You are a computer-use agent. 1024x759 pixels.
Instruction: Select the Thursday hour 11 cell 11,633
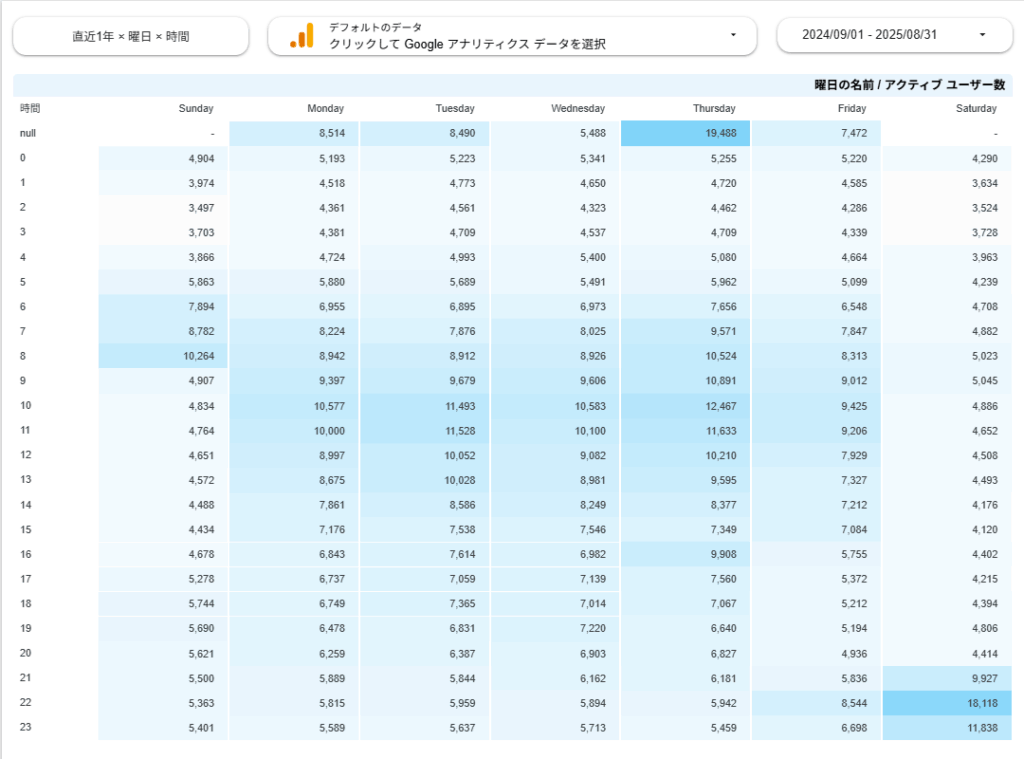[685, 431]
